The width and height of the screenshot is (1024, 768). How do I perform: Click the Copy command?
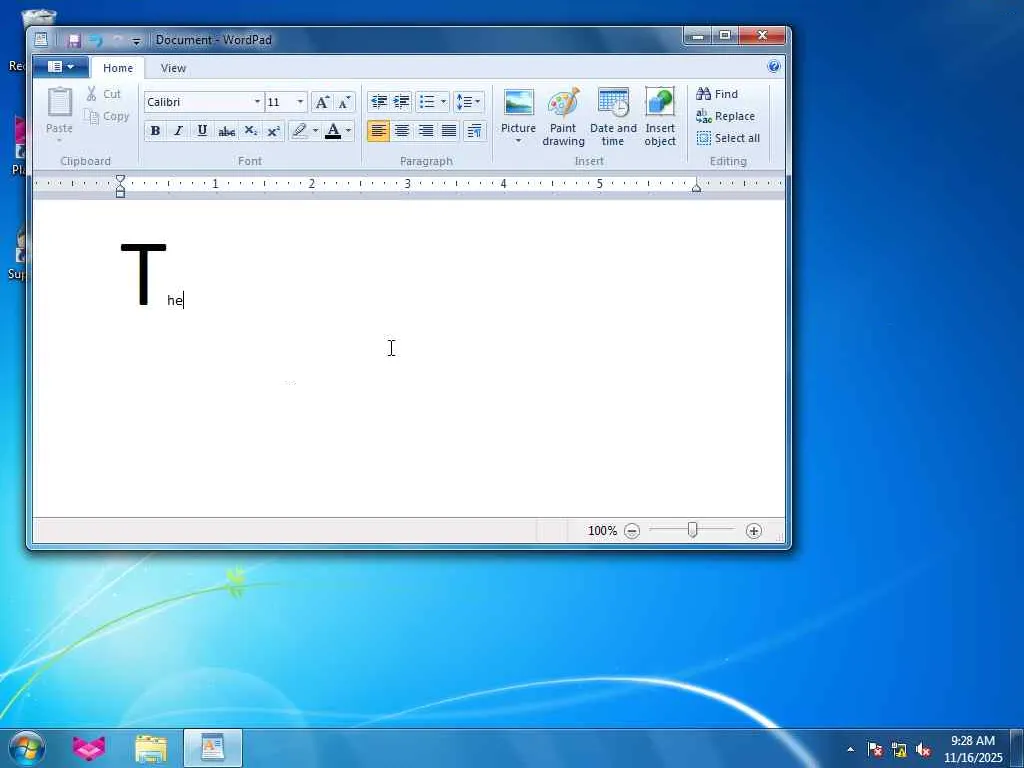pos(106,116)
